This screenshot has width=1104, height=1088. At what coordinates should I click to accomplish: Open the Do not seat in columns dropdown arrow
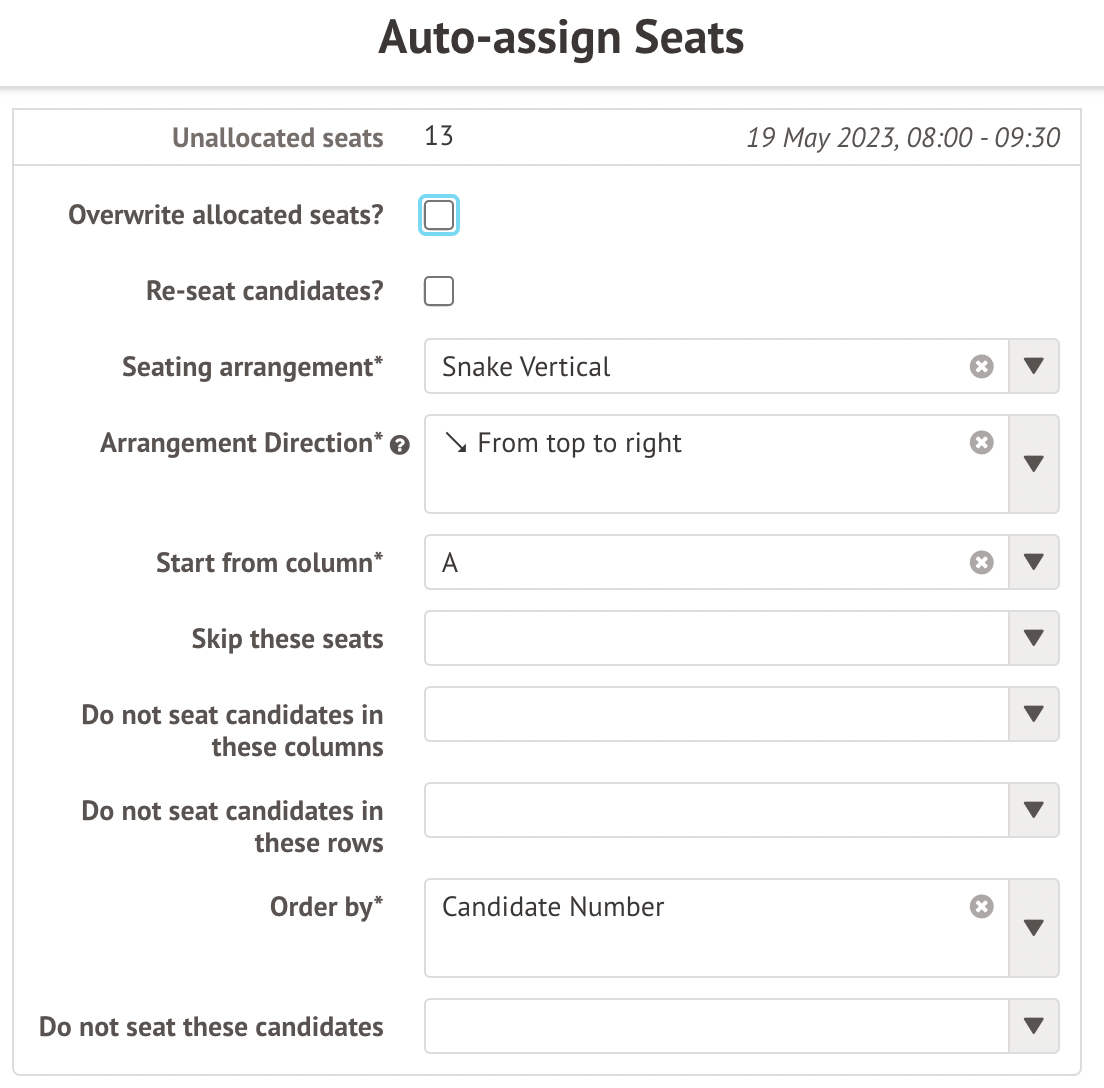pos(1034,714)
